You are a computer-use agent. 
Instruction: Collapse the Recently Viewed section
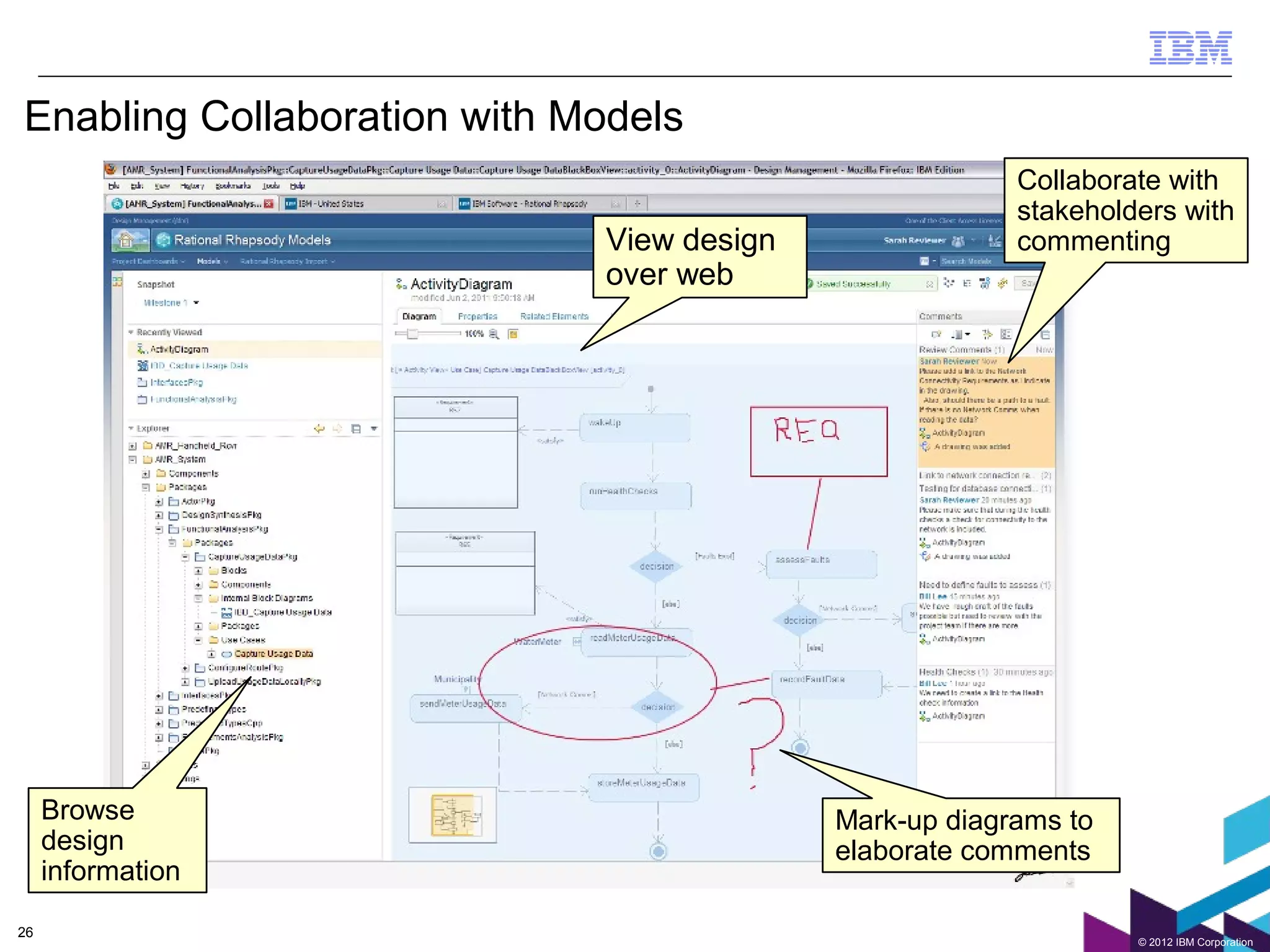[131, 333]
